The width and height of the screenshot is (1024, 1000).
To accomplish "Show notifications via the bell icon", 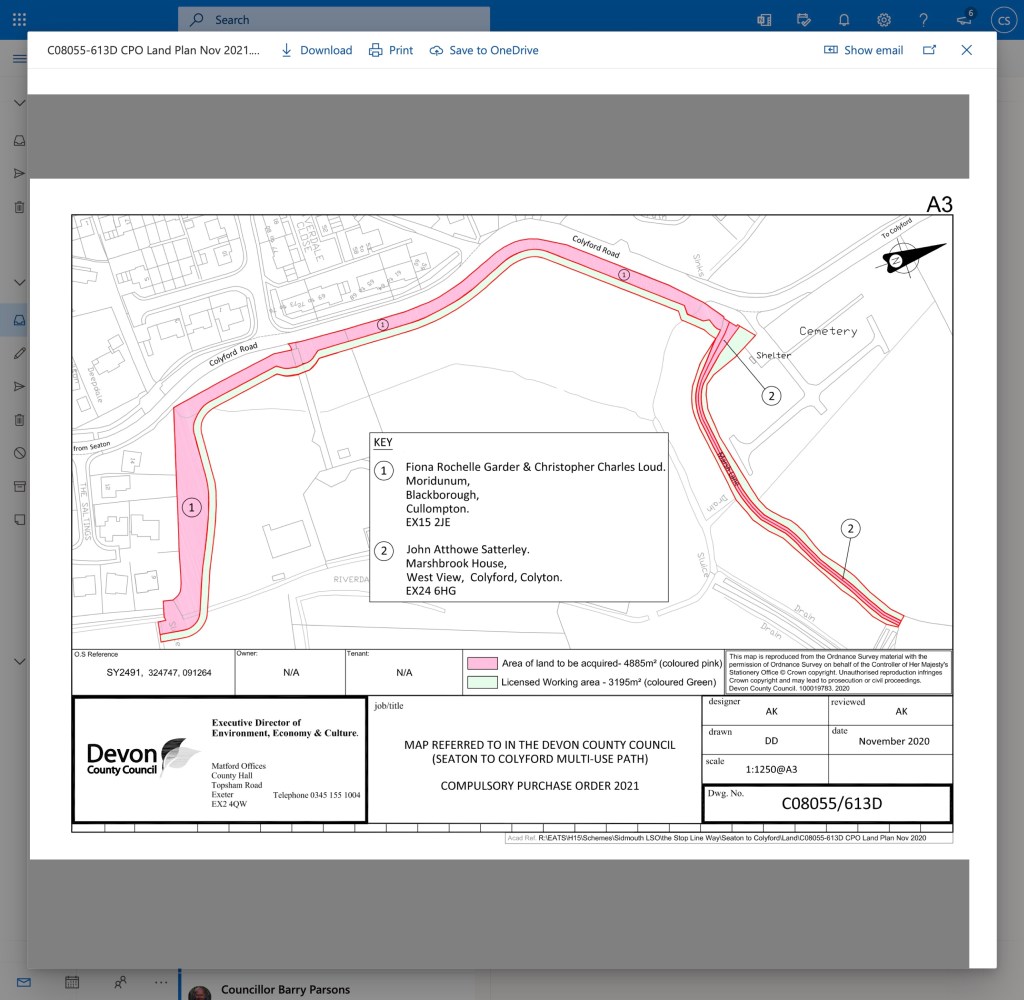I will click(x=844, y=20).
